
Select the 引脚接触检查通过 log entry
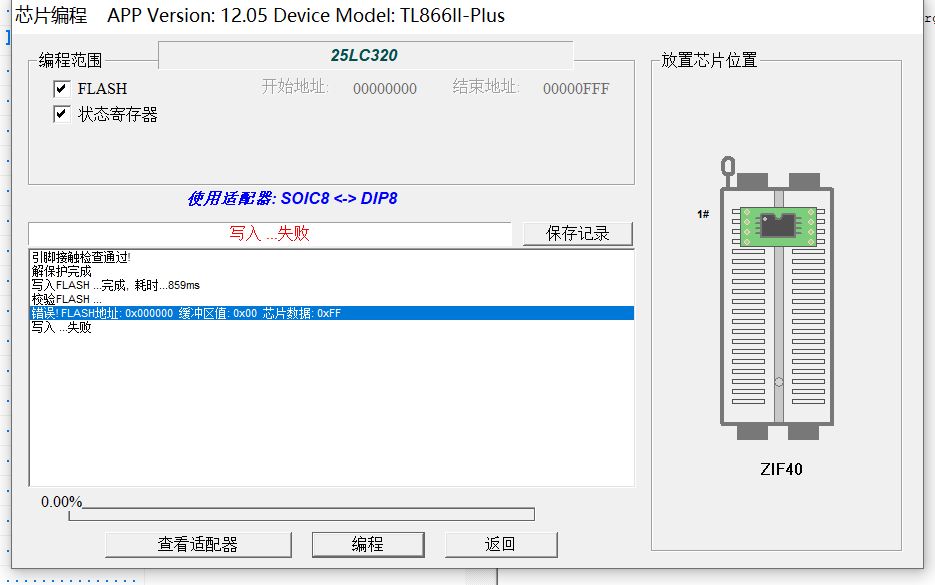[81, 258]
